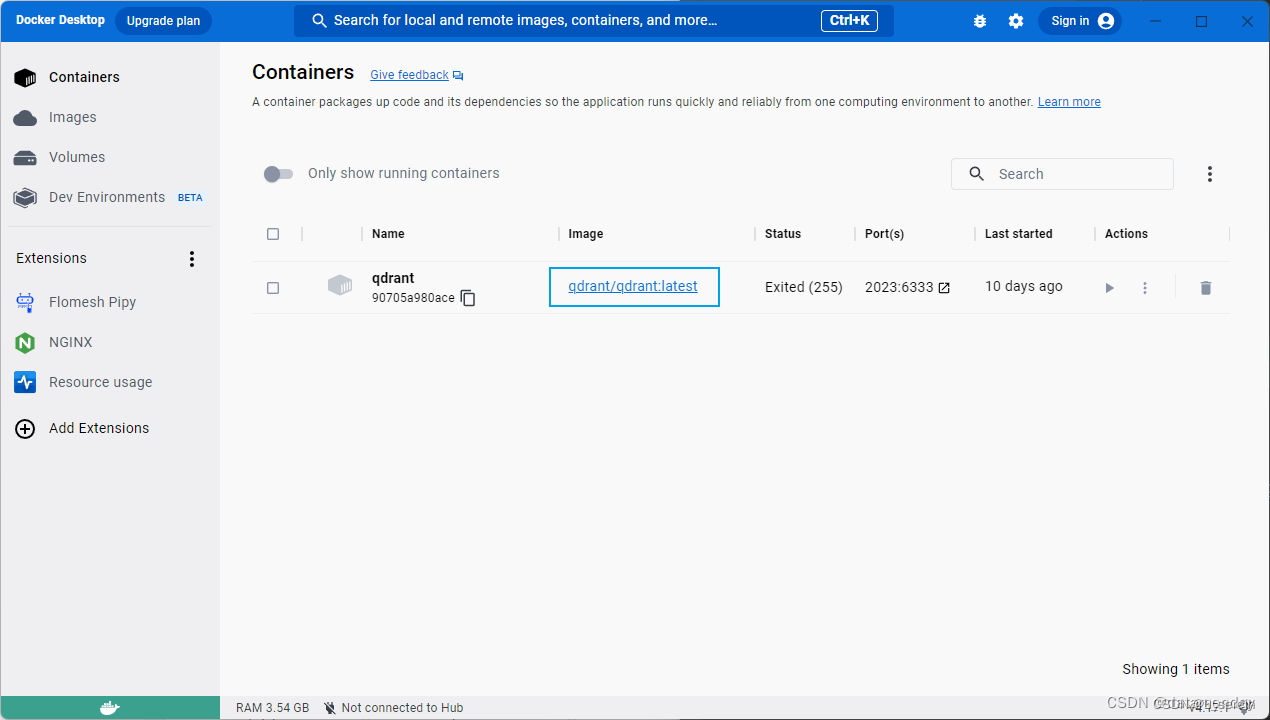Open the Give feedback link
This screenshot has height=720, width=1270.
click(x=409, y=75)
